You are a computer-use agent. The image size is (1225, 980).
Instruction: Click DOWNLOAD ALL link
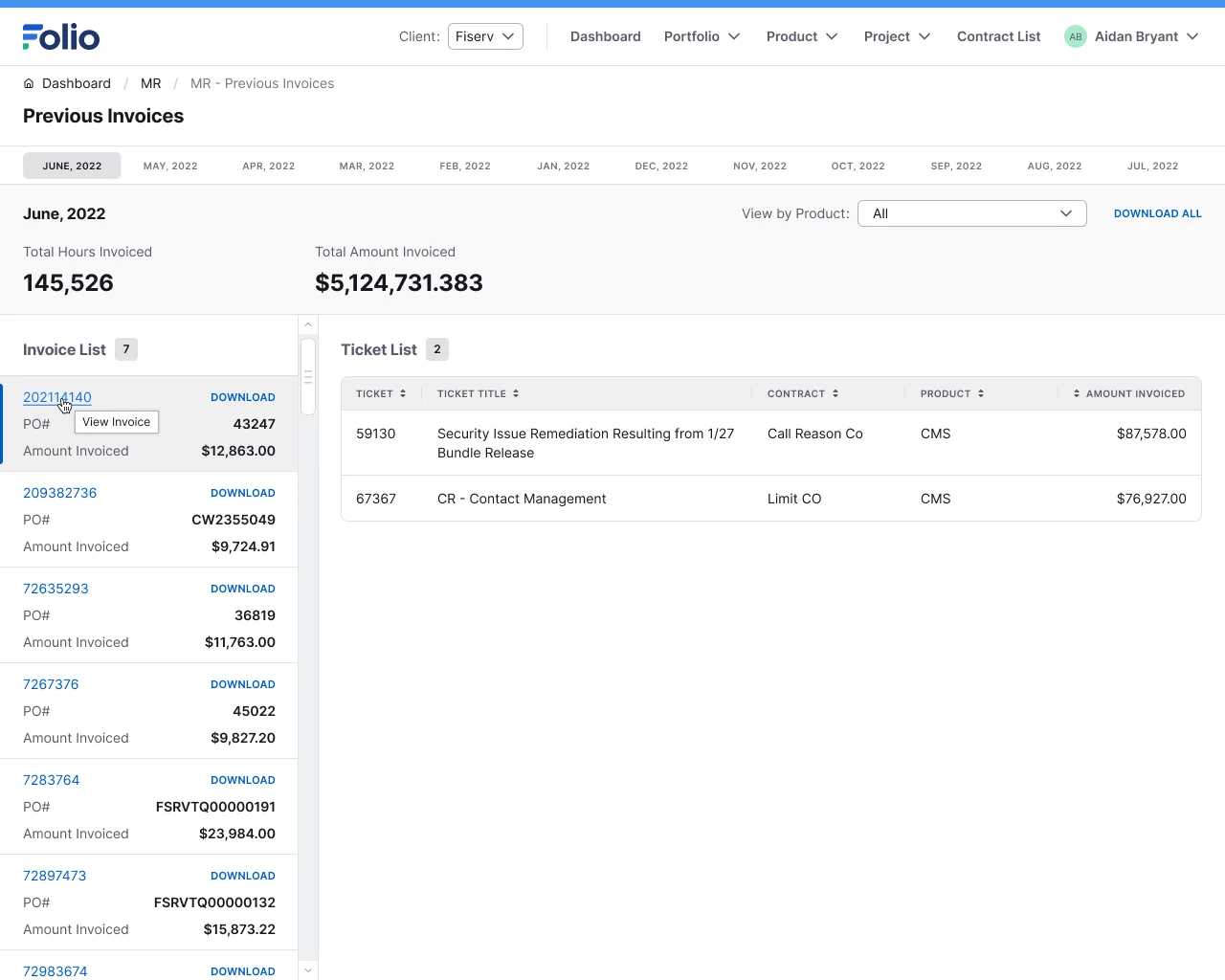[x=1158, y=213]
